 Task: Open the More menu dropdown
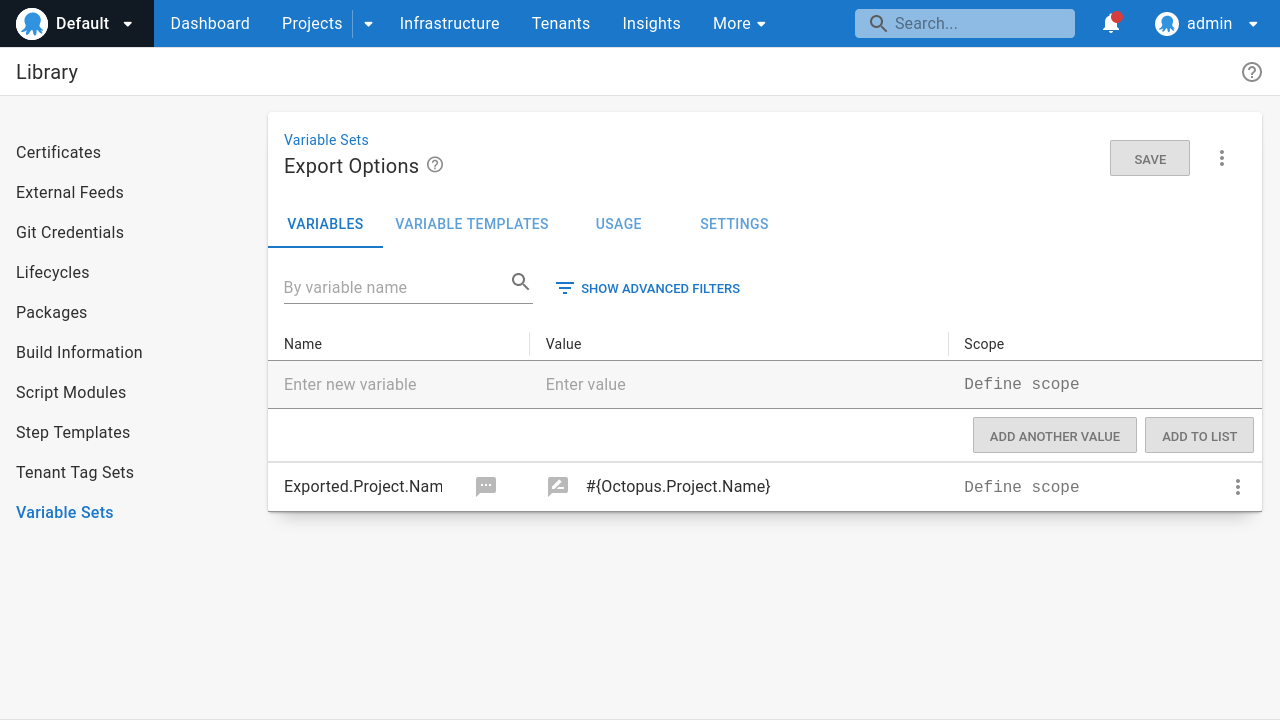point(739,23)
